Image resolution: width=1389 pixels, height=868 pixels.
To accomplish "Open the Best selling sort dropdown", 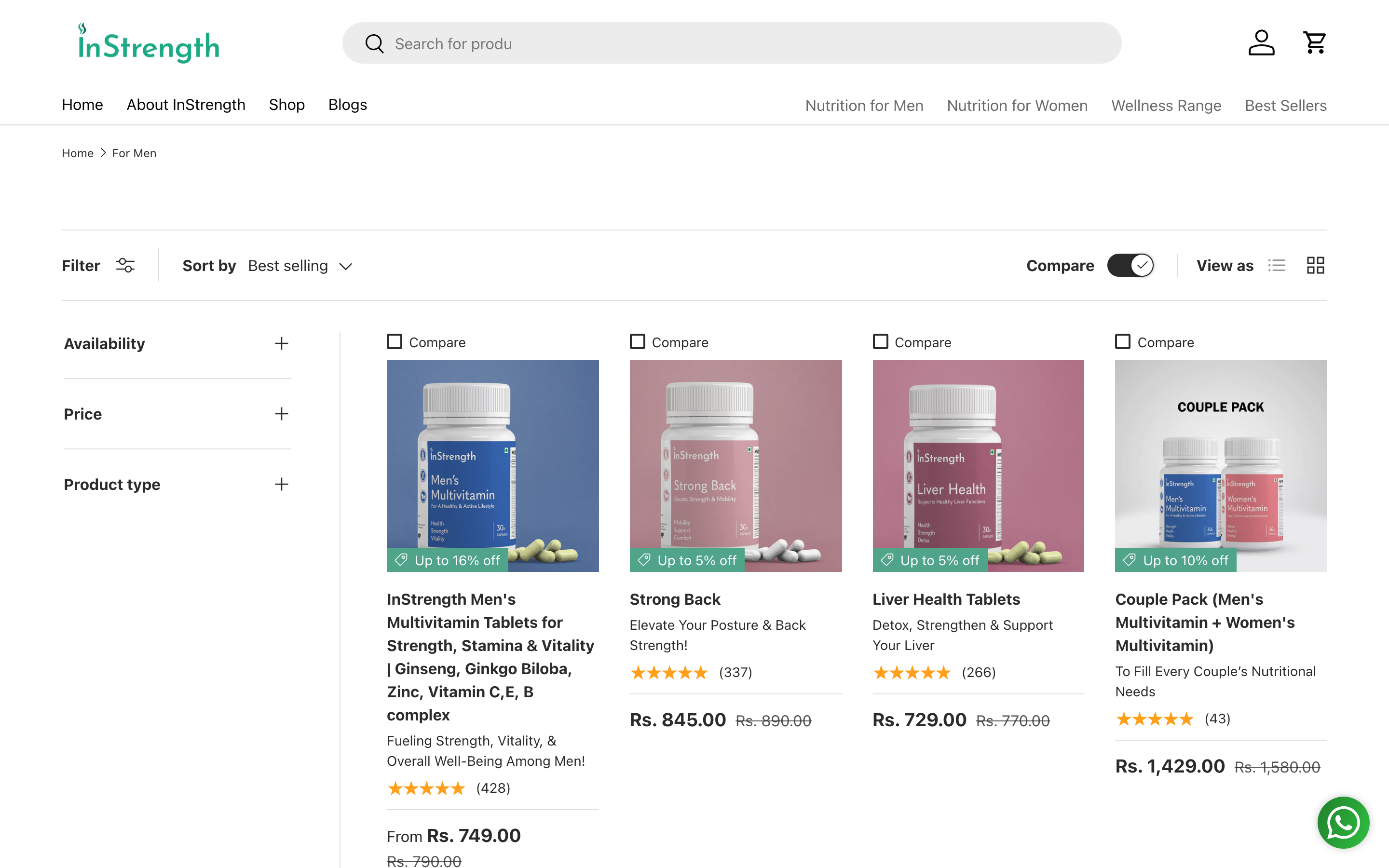I will tap(299, 265).
